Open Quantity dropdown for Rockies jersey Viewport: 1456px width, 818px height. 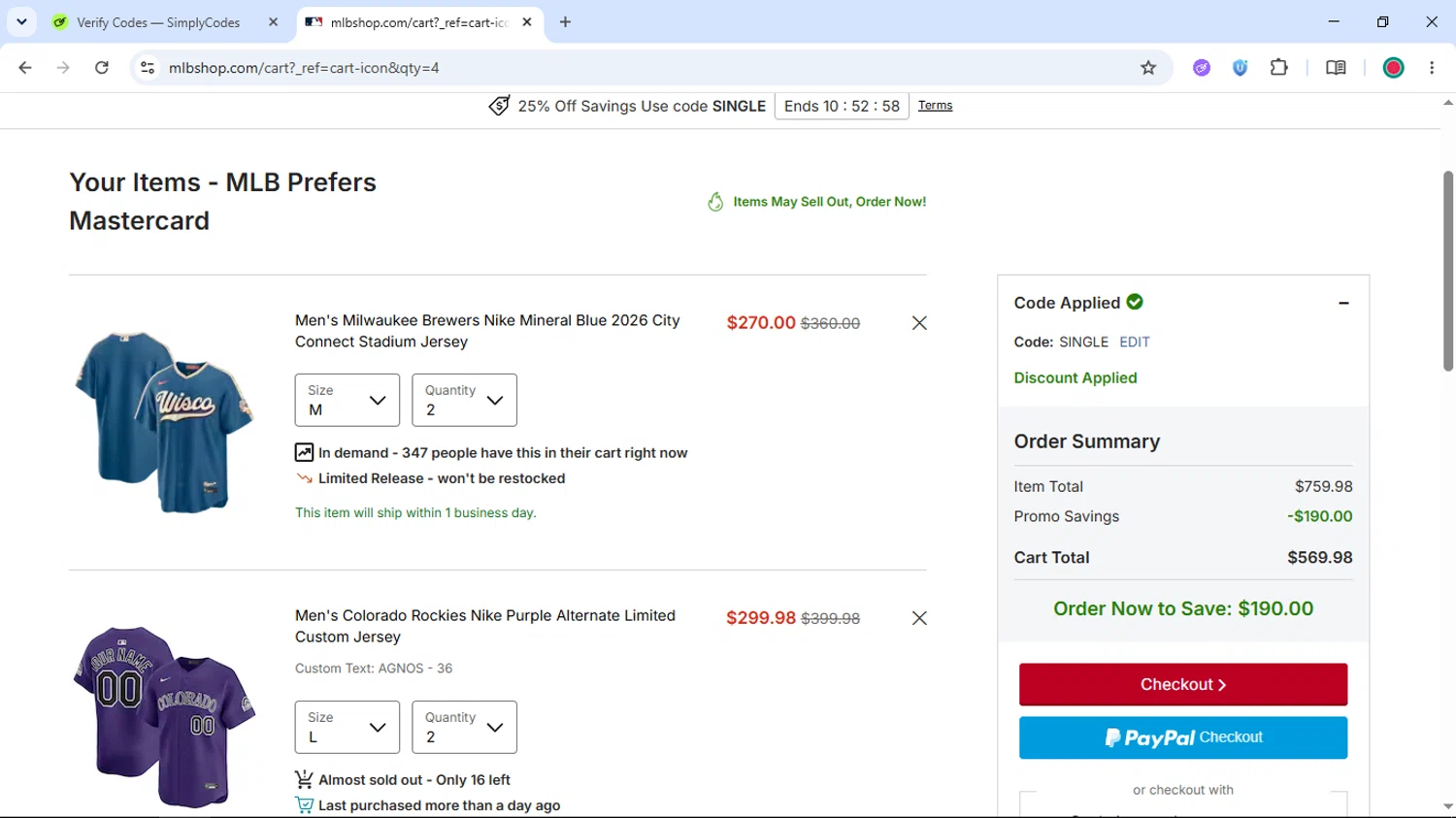pos(464,727)
